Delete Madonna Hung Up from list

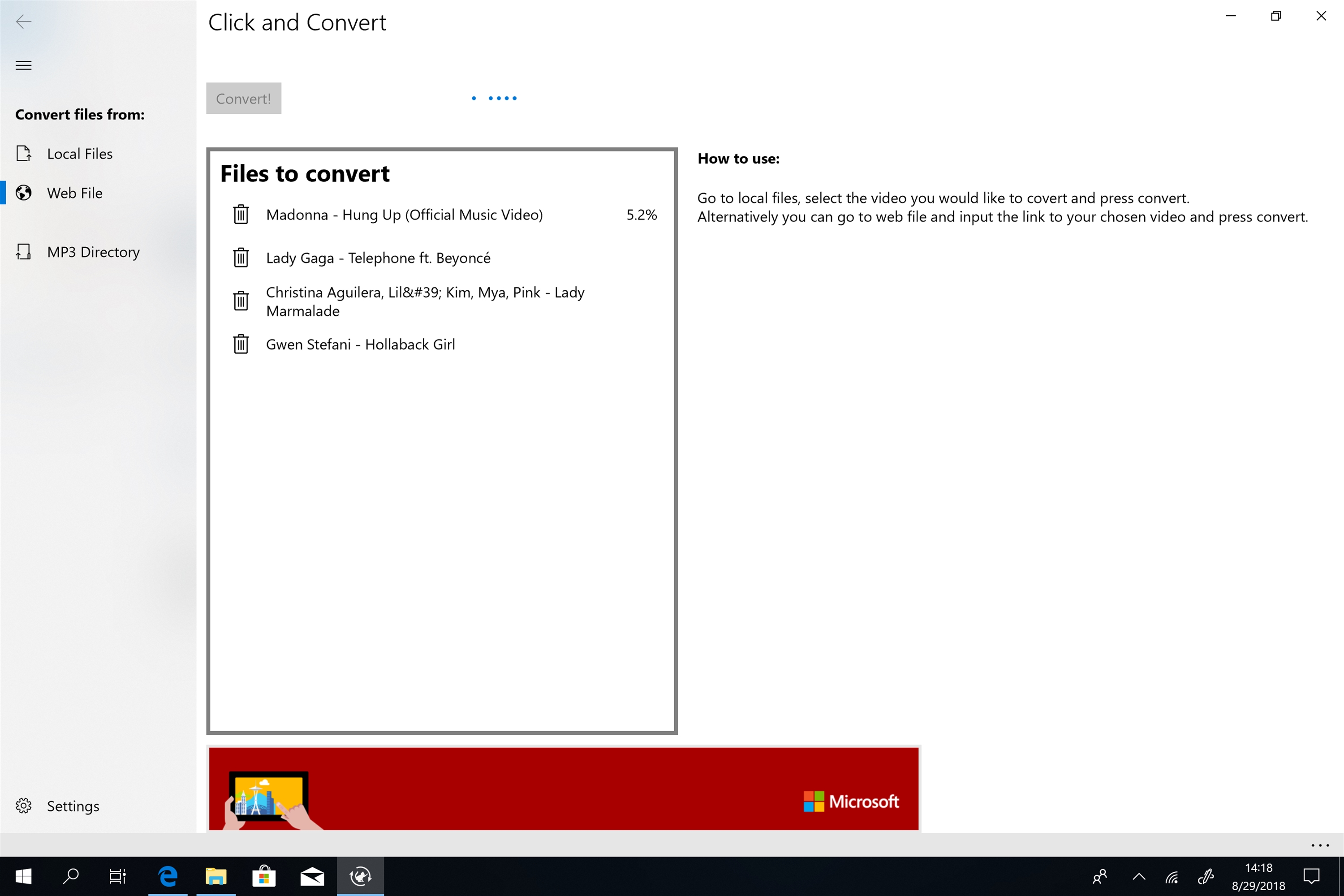tap(241, 215)
